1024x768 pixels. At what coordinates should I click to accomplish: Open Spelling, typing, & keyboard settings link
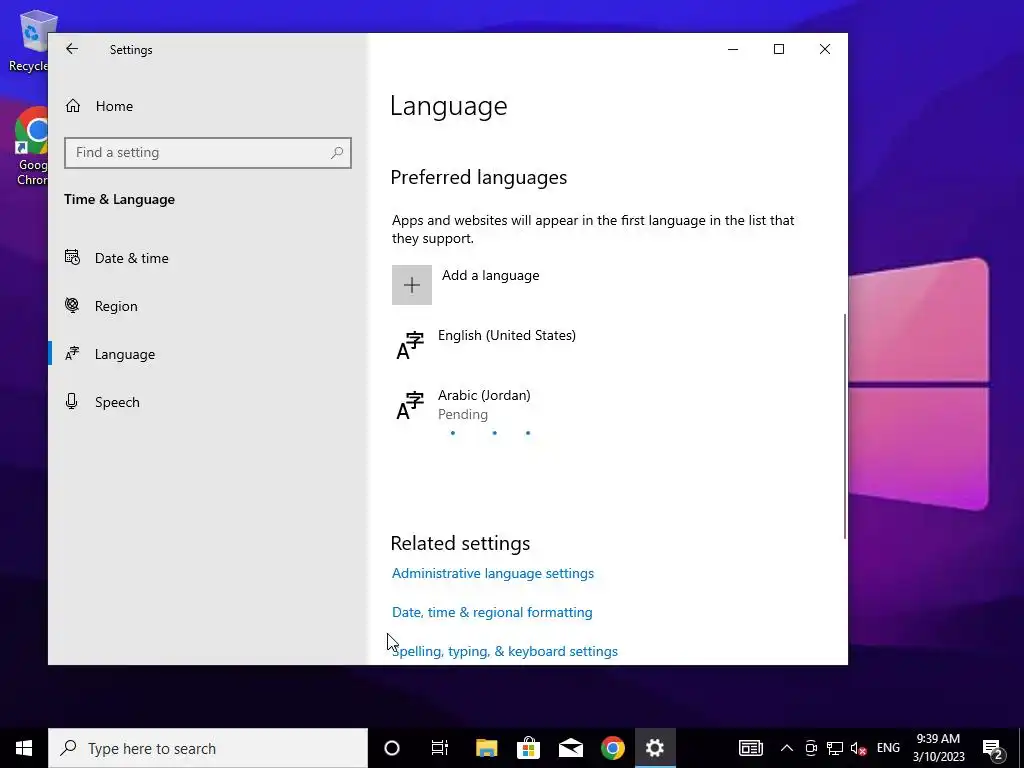(504, 652)
